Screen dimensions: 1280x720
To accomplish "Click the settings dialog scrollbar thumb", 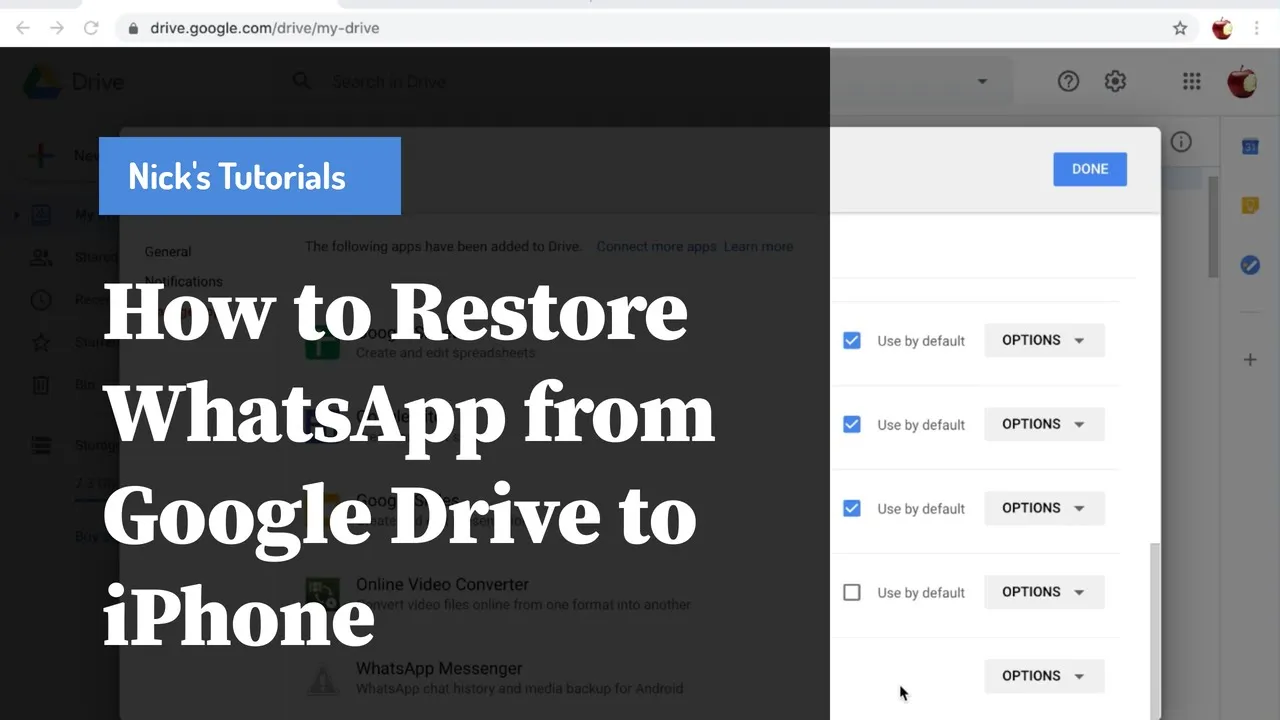I will [x=1155, y=629].
